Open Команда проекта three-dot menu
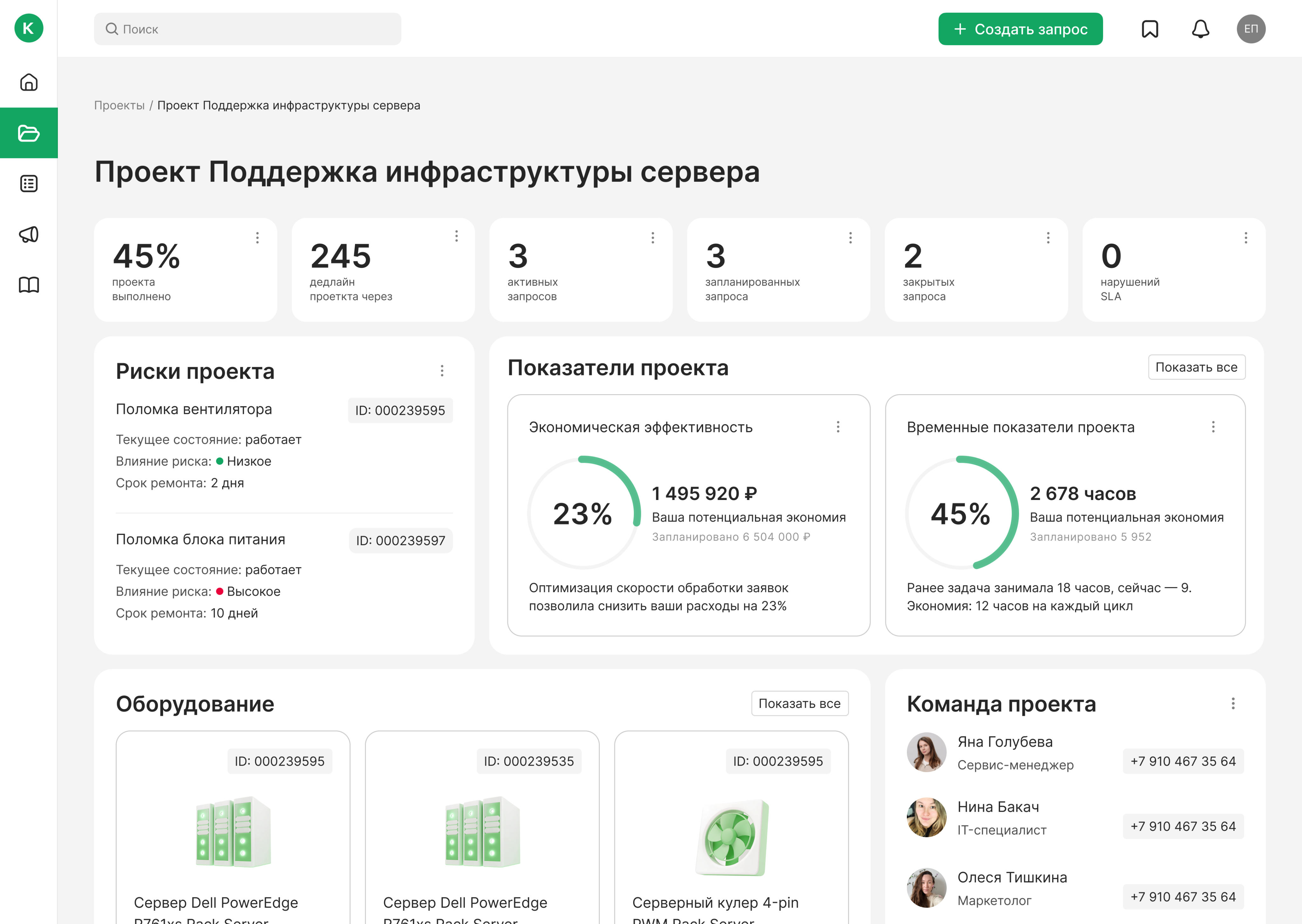The image size is (1302, 924). click(x=1233, y=704)
